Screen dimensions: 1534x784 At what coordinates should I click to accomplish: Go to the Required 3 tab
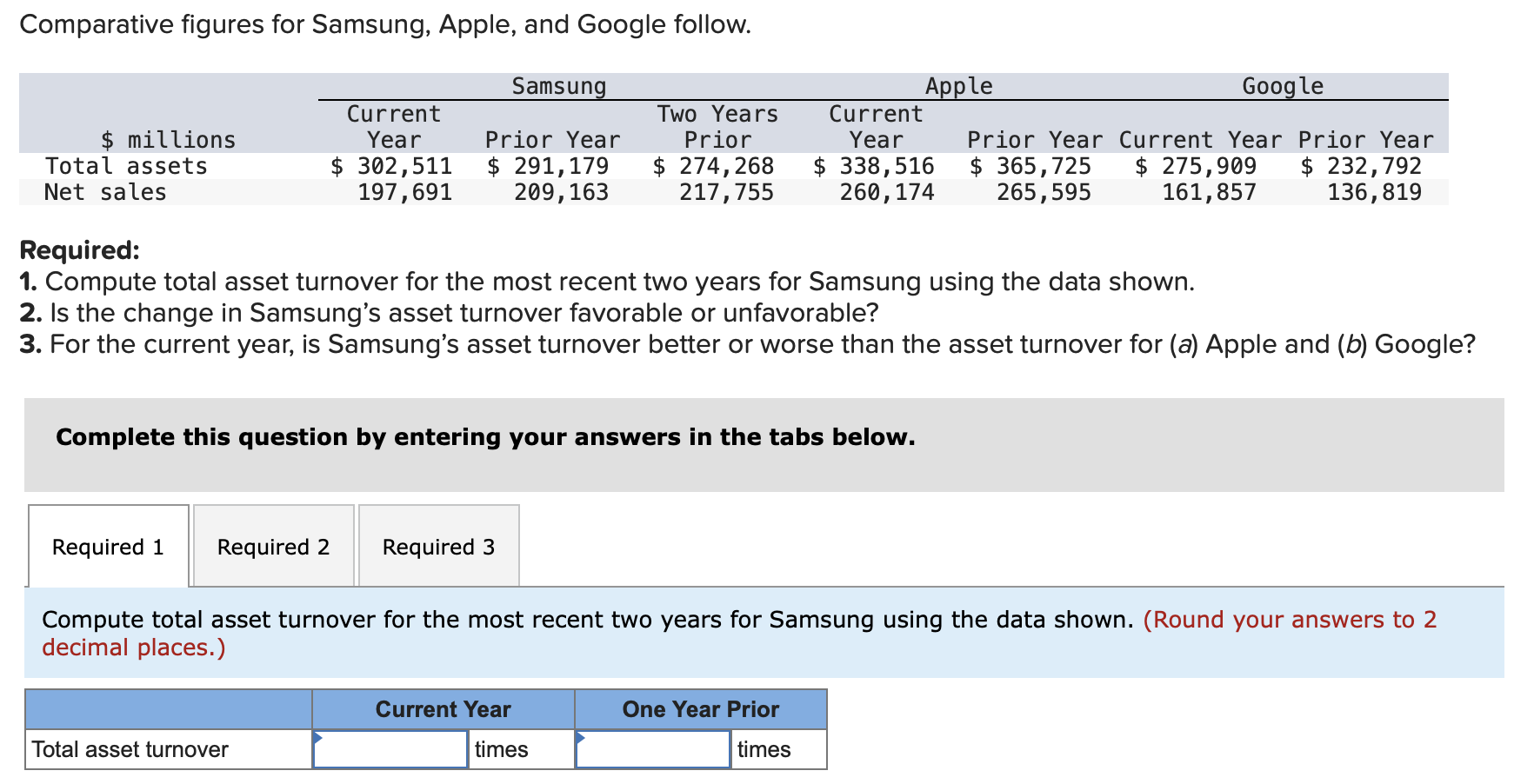[438, 547]
